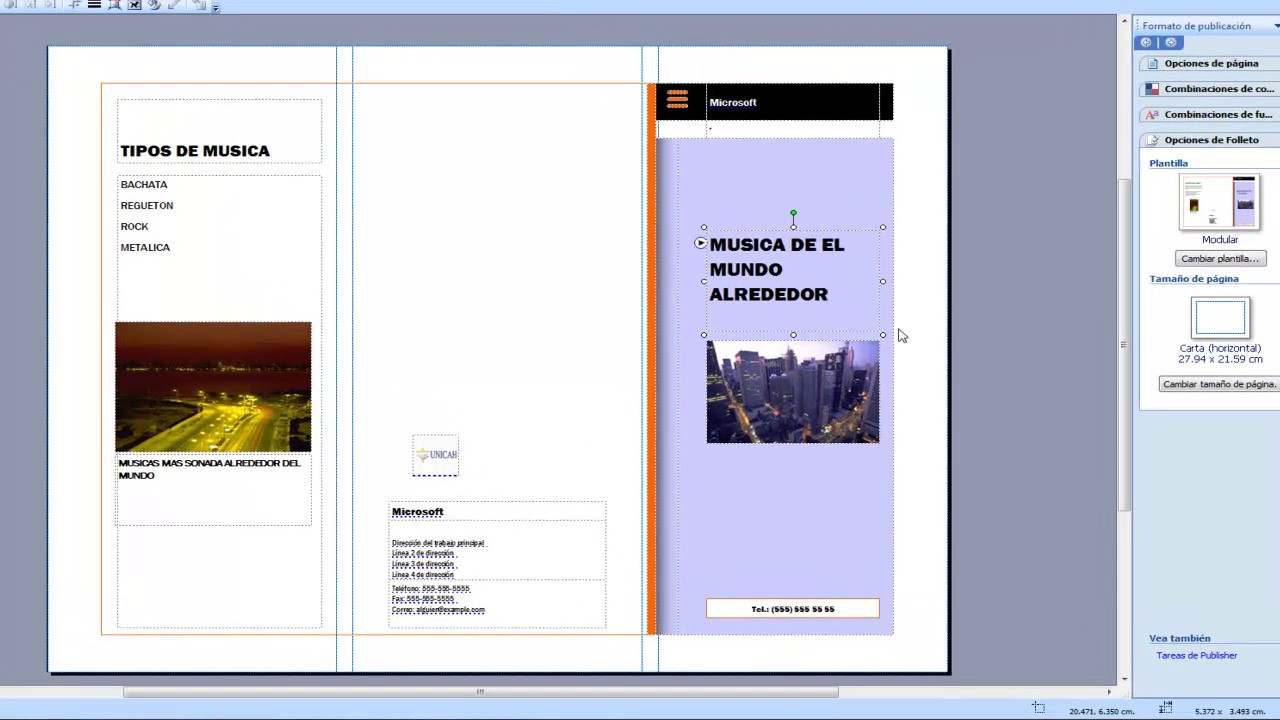Click the task pane splitter grip
The width and height of the screenshot is (1280, 720).
point(1123,344)
